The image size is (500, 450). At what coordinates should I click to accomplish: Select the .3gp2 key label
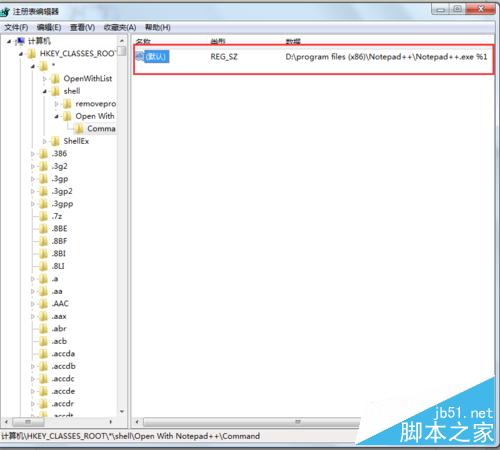tap(62, 191)
